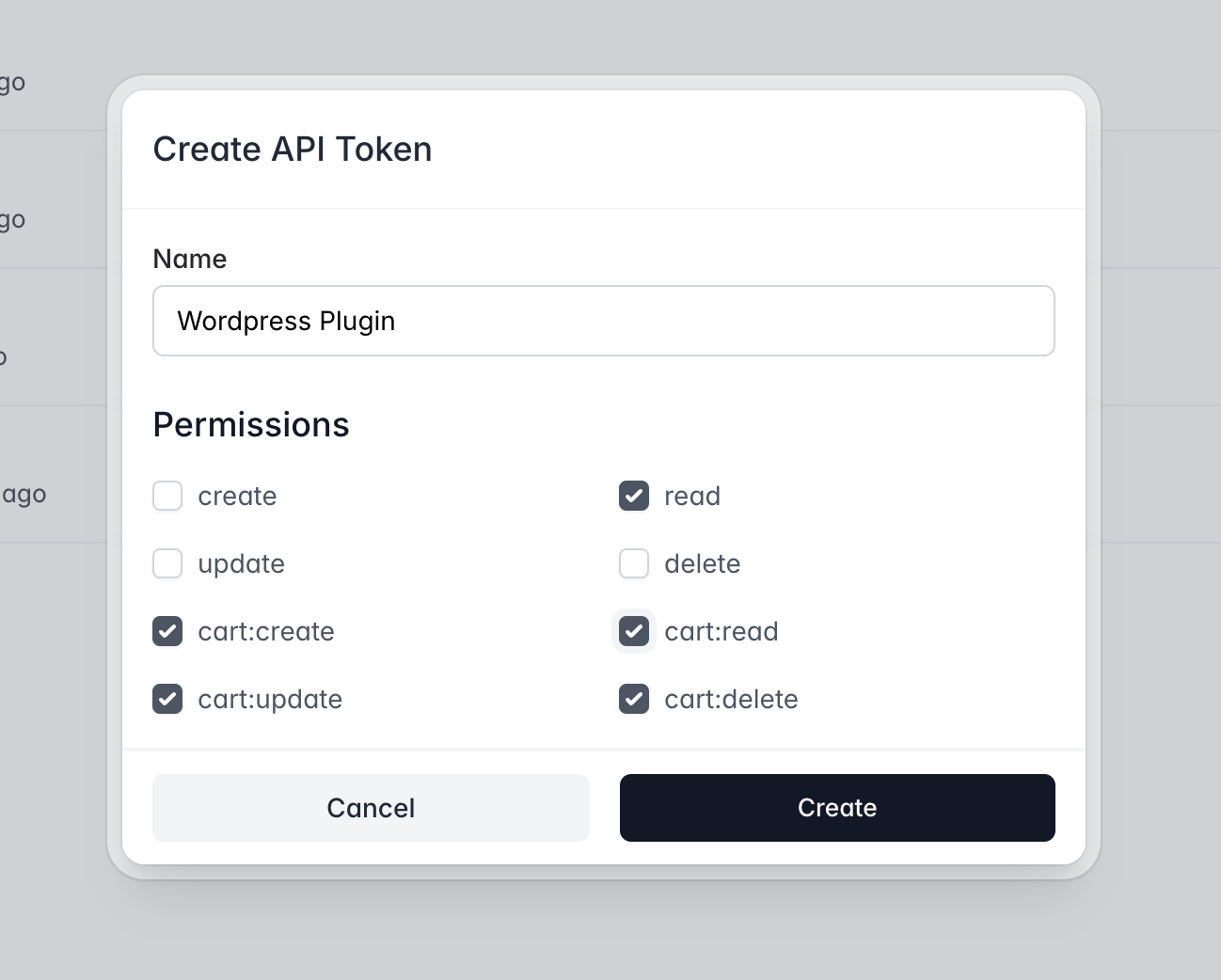Click the "cart:create" label text
The width and height of the screenshot is (1221, 980).
pos(266,631)
